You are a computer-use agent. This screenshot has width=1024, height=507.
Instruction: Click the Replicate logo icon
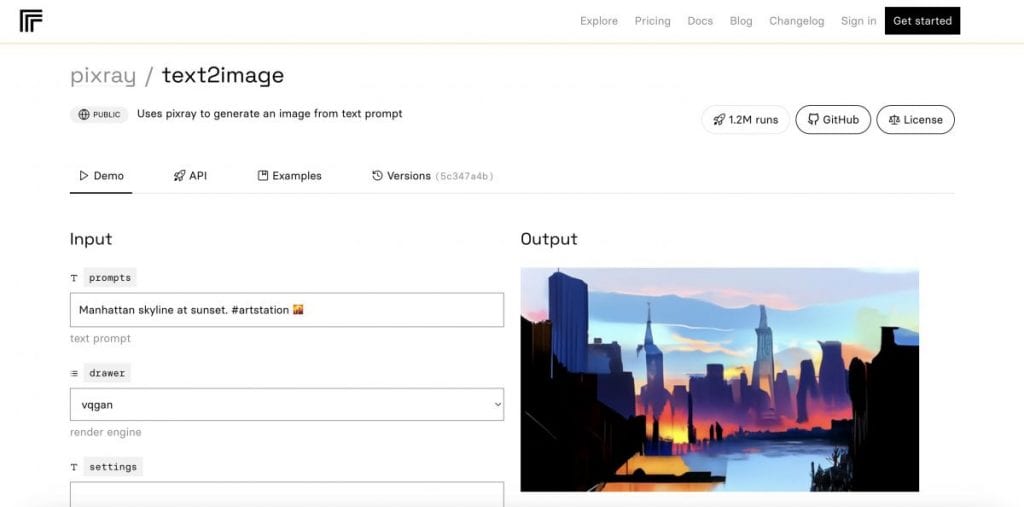tap(31, 21)
